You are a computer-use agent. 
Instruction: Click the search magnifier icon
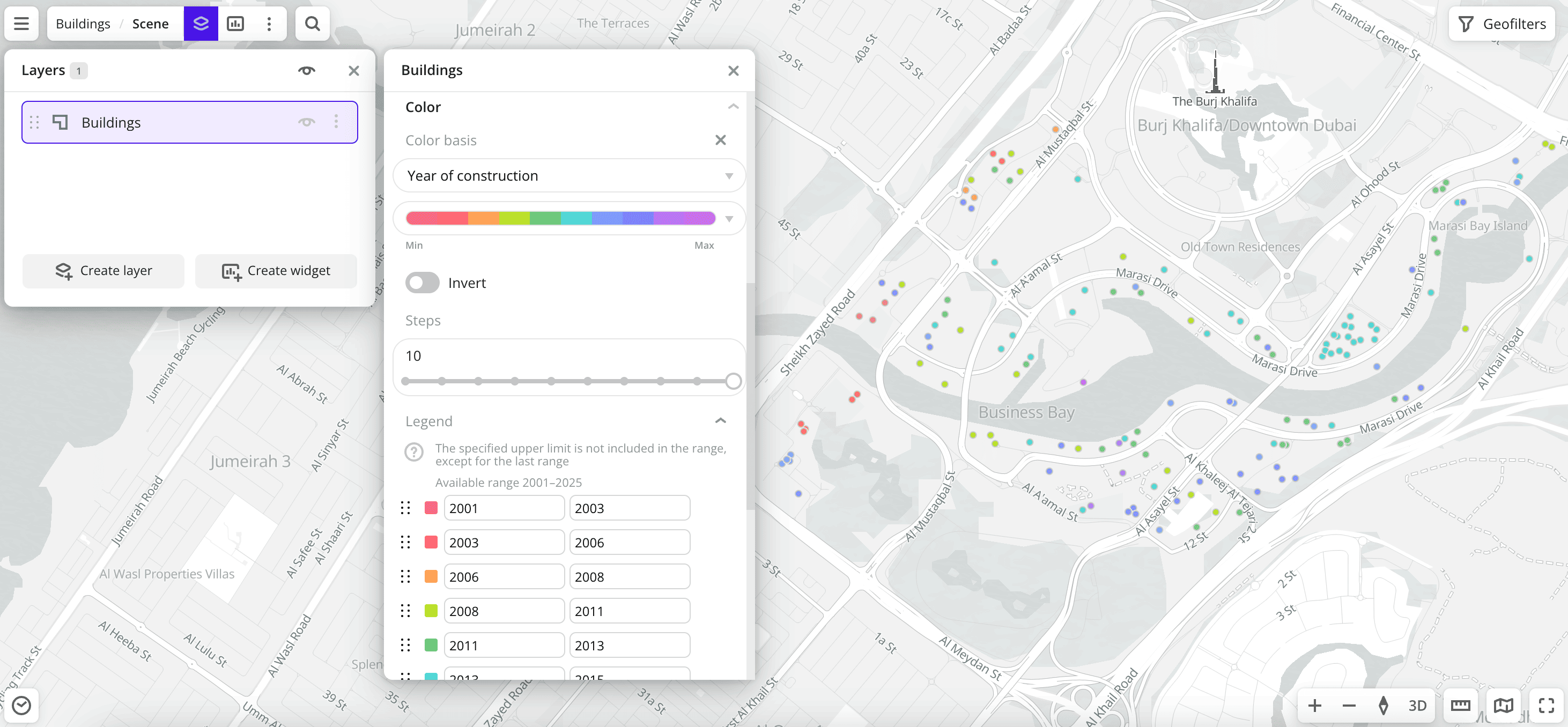312,24
